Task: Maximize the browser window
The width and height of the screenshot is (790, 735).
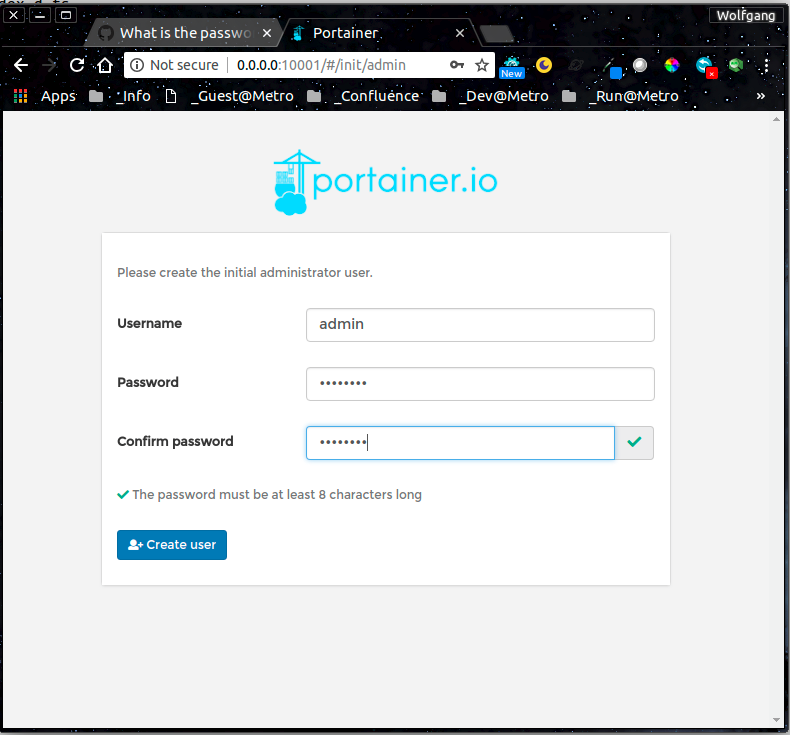Action: [x=65, y=15]
